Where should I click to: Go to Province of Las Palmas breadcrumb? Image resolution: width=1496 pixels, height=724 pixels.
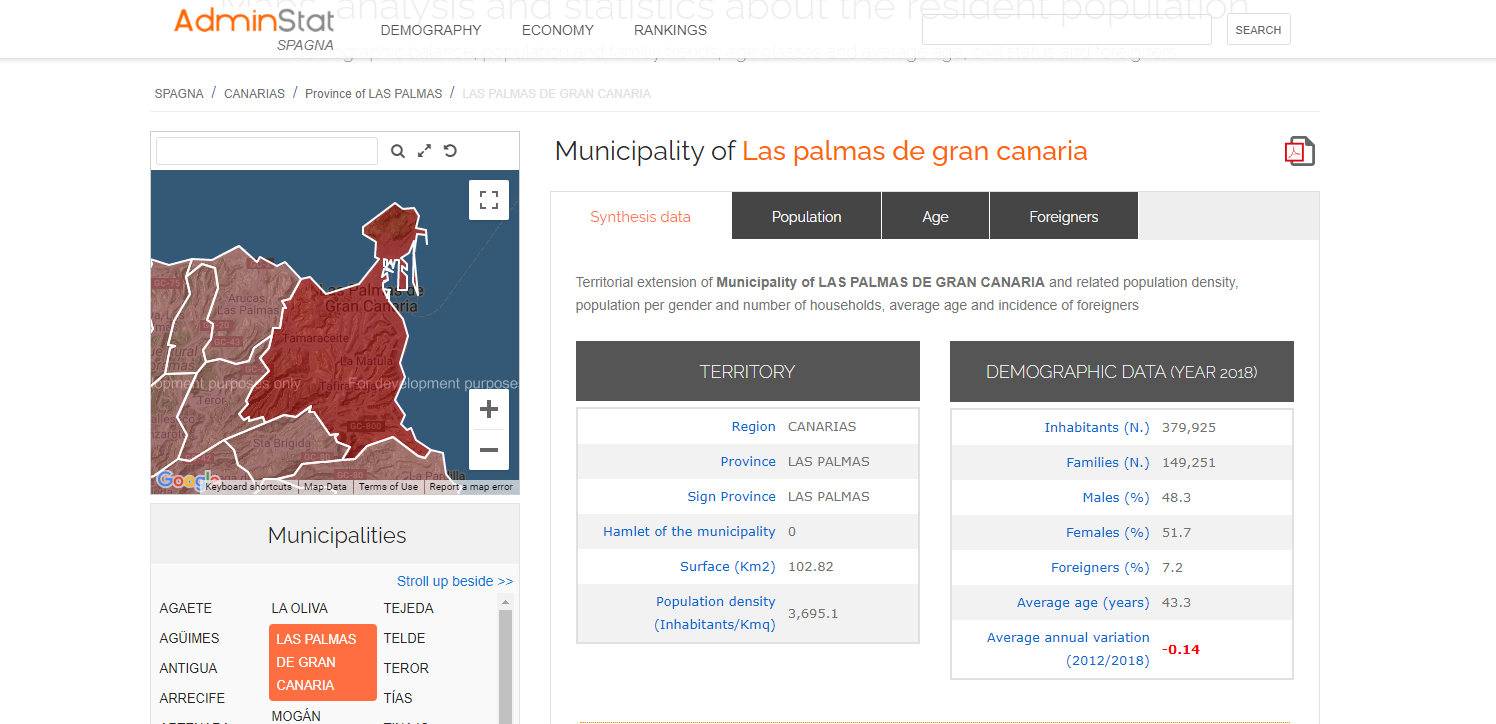[x=373, y=93]
